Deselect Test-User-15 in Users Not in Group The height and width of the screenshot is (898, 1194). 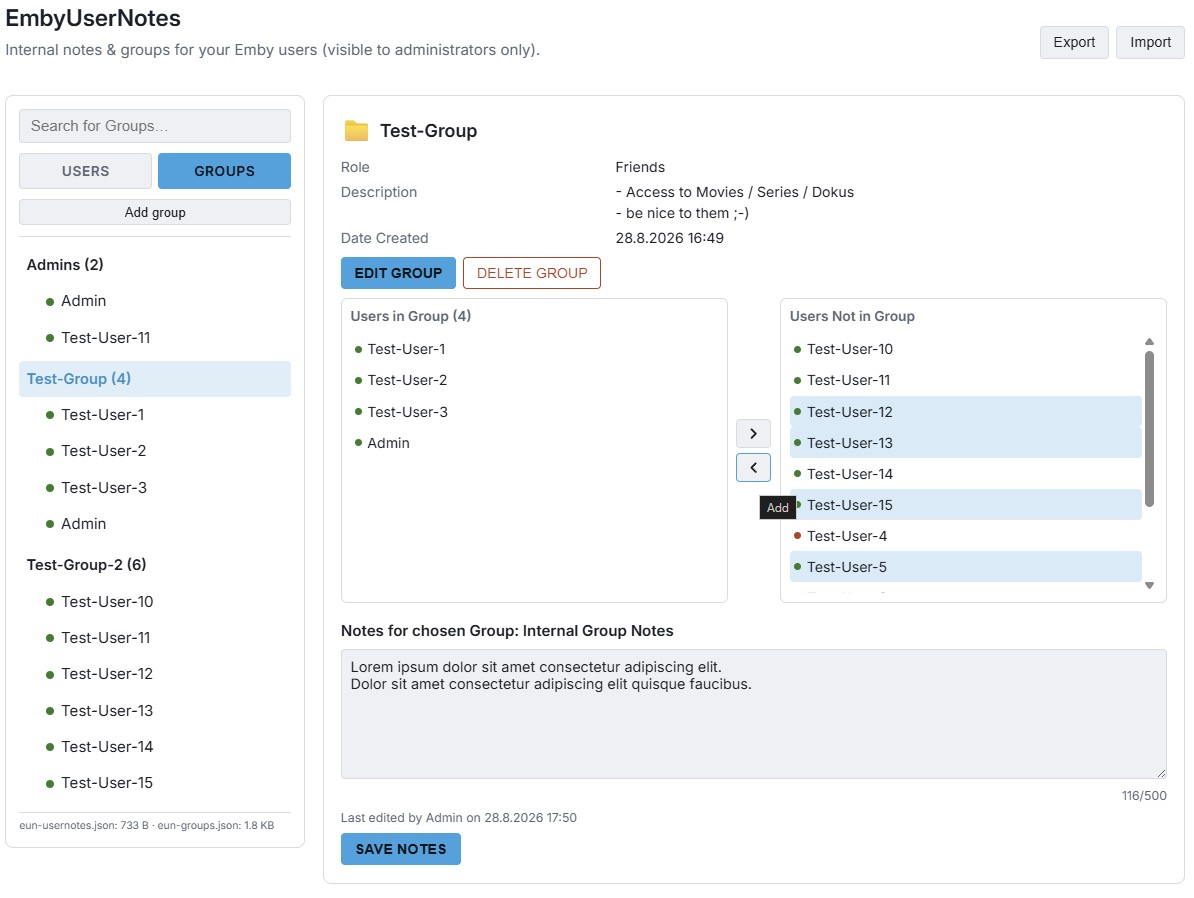point(966,505)
